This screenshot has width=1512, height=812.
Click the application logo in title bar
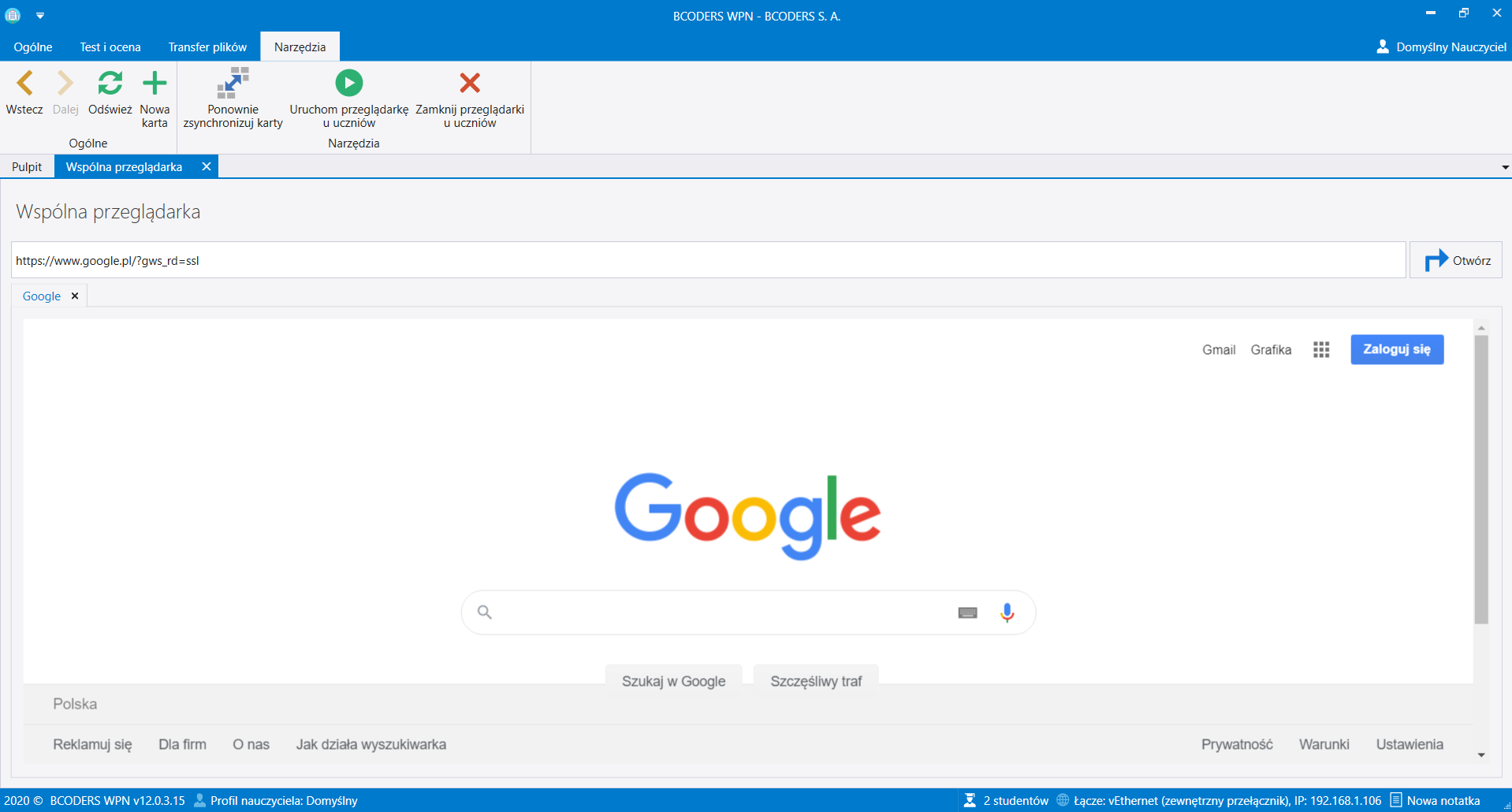point(13,15)
